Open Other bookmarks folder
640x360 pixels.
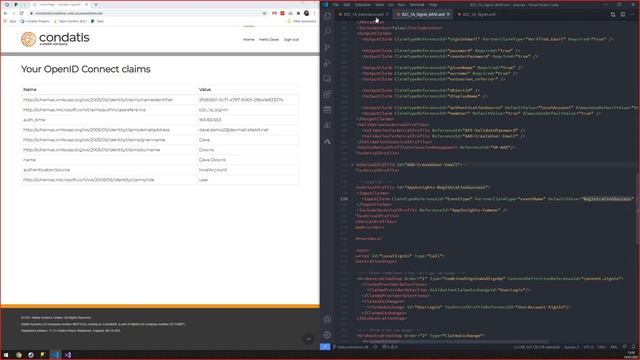(x=302, y=21)
